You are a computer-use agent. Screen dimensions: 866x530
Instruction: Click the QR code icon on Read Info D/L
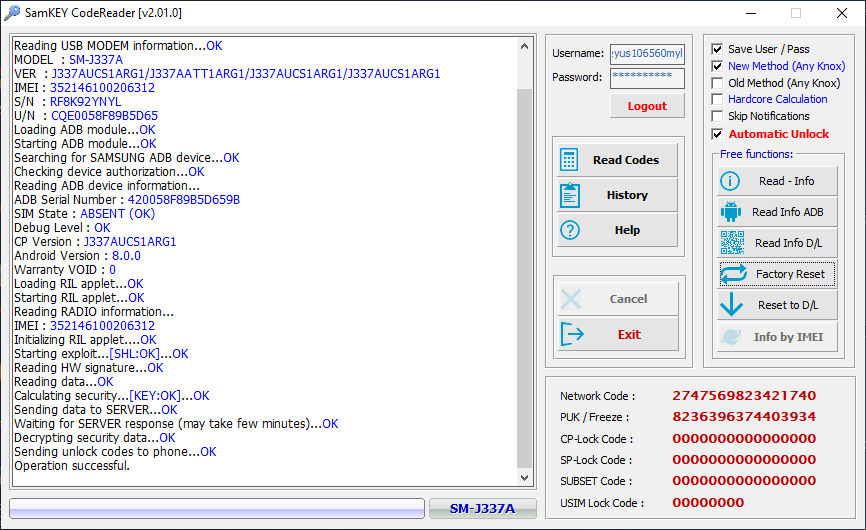tap(732, 243)
